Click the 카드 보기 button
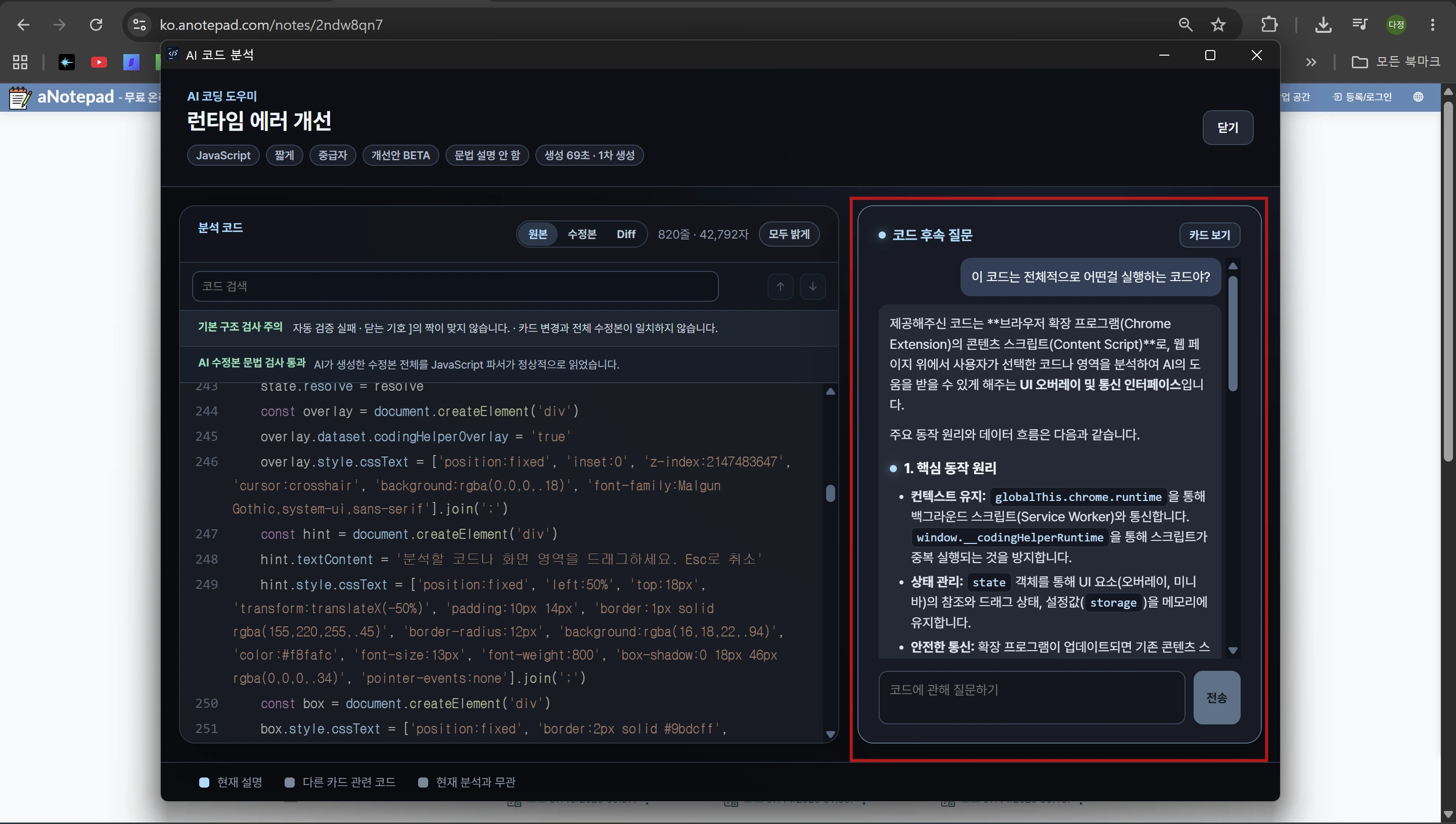Viewport: 1456px width, 824px height. pos(1209,235)
